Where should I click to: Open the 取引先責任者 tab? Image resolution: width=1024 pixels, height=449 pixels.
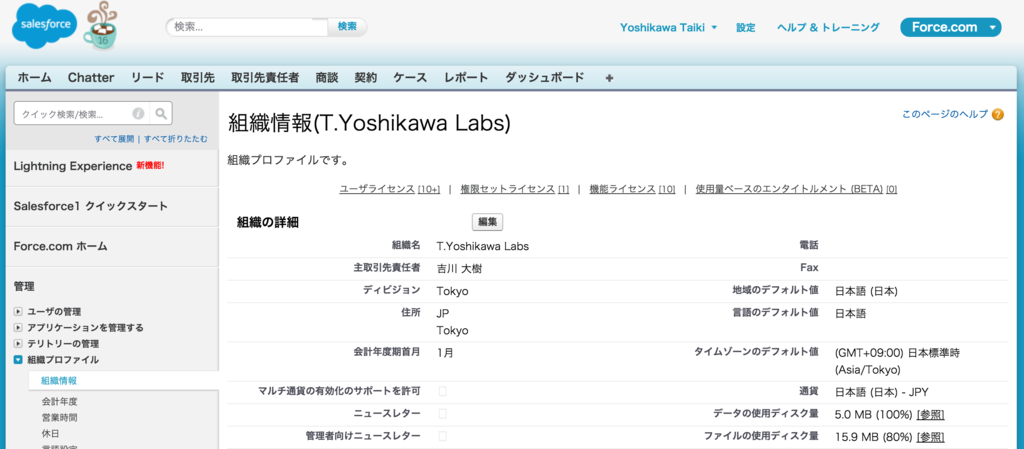(265, 78)
